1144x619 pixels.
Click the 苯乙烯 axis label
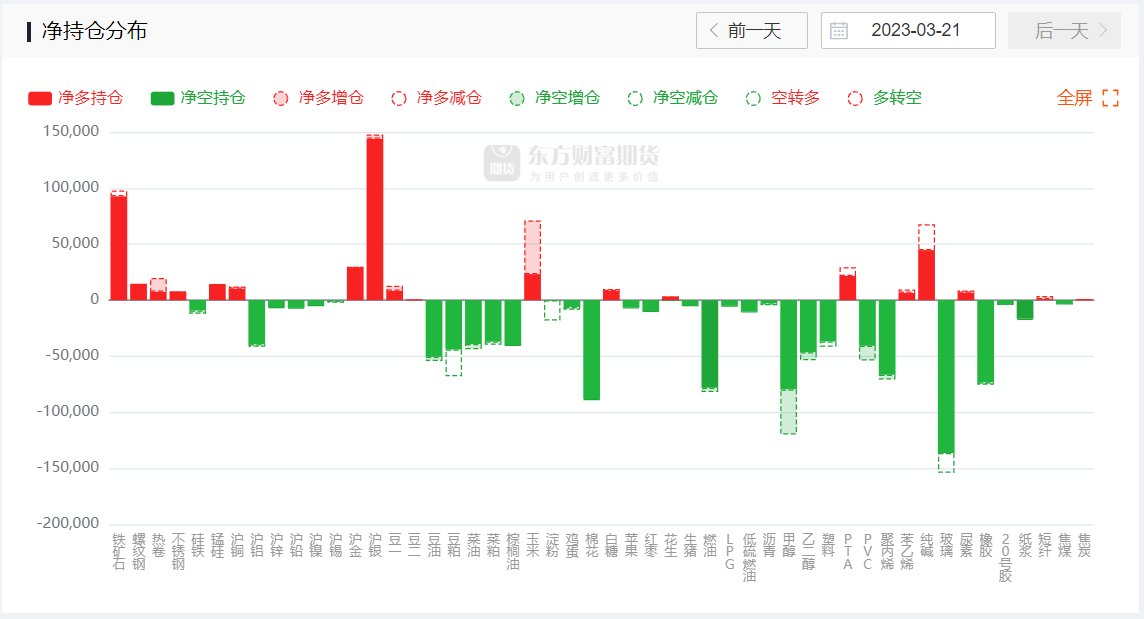[906, 552]
